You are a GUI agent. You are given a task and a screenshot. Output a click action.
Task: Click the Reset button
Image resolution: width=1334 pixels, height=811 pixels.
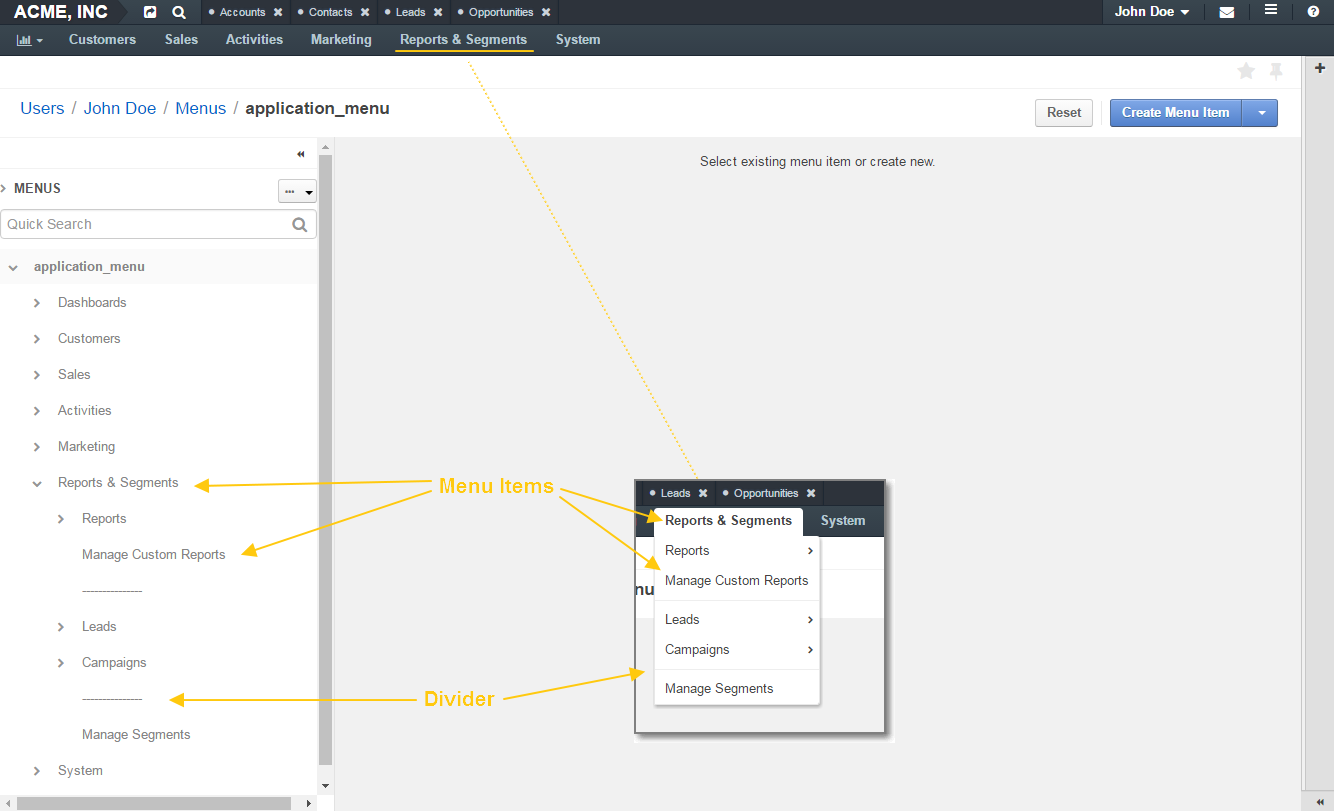tap(1064, 113)
